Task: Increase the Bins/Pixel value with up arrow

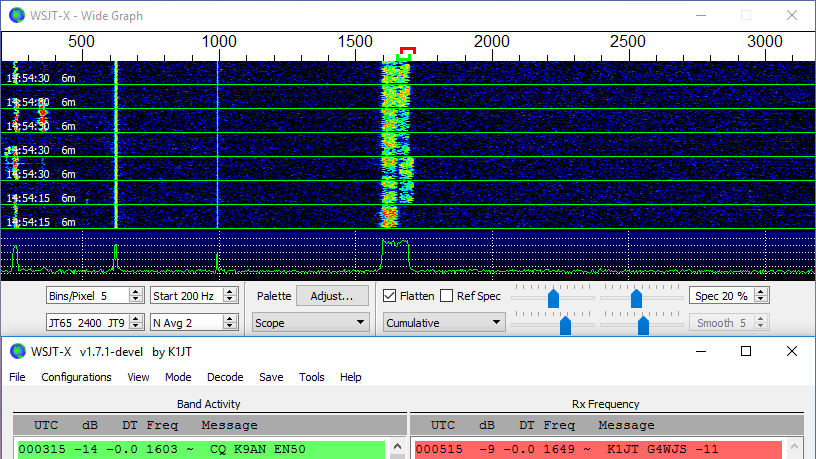Action: click(x=136, y=292)
